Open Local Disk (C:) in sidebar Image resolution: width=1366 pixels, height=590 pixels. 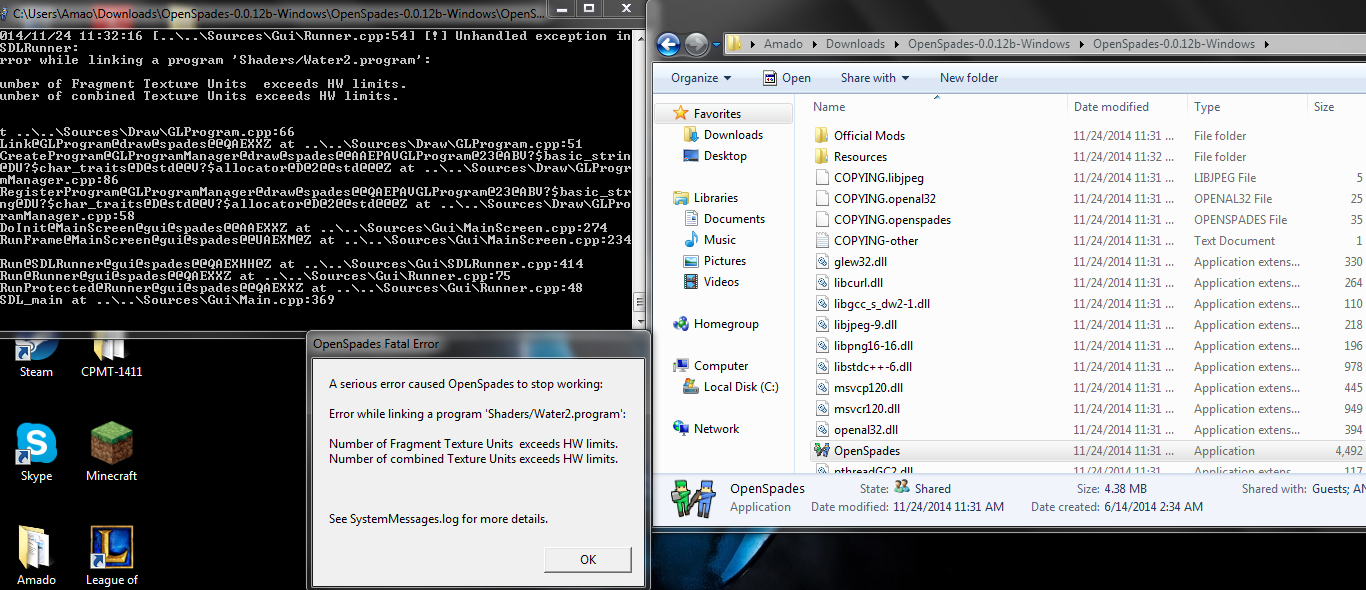click(x=741, y=387)
